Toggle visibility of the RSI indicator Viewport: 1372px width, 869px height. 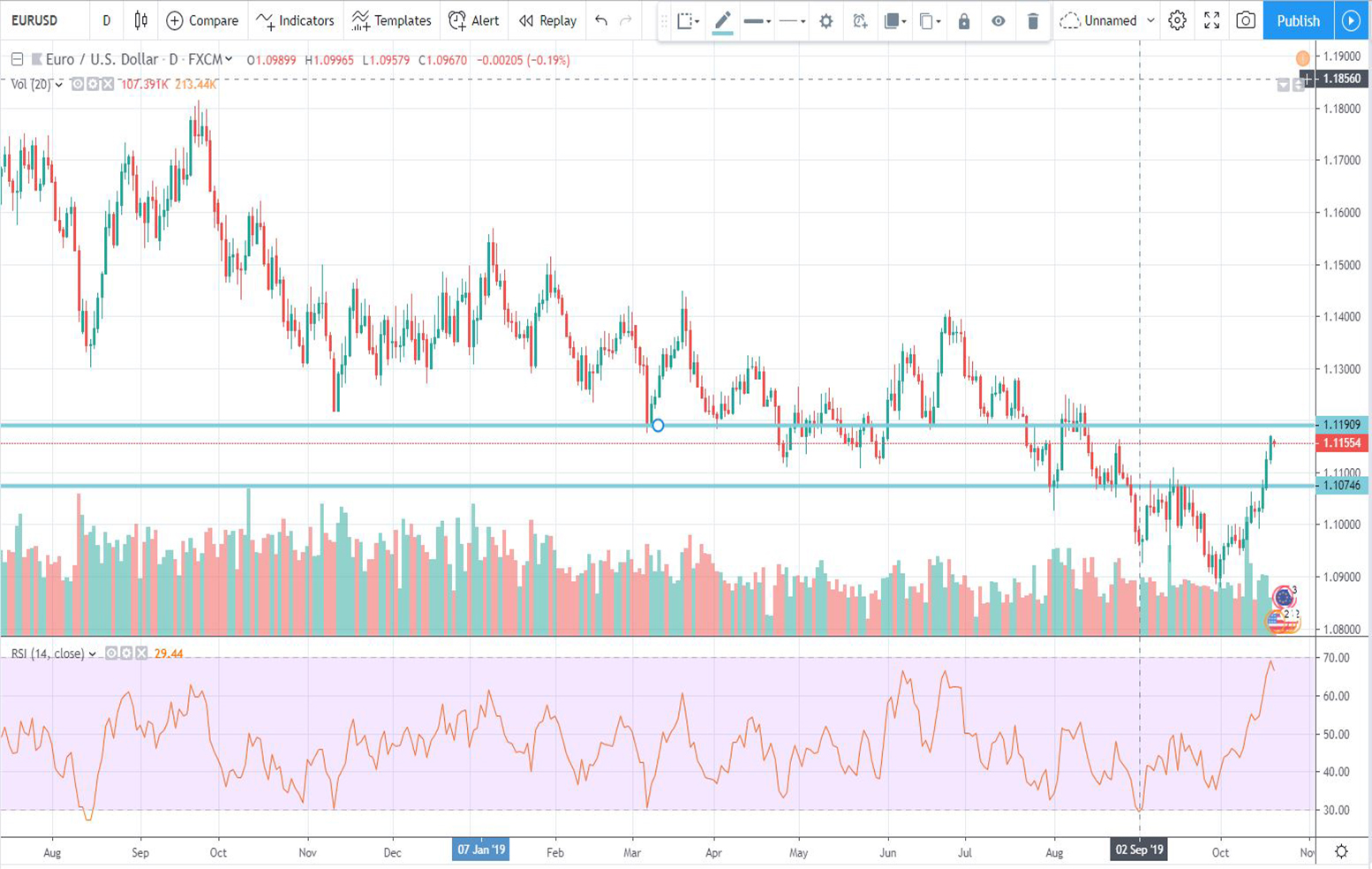tap(111, 654)
